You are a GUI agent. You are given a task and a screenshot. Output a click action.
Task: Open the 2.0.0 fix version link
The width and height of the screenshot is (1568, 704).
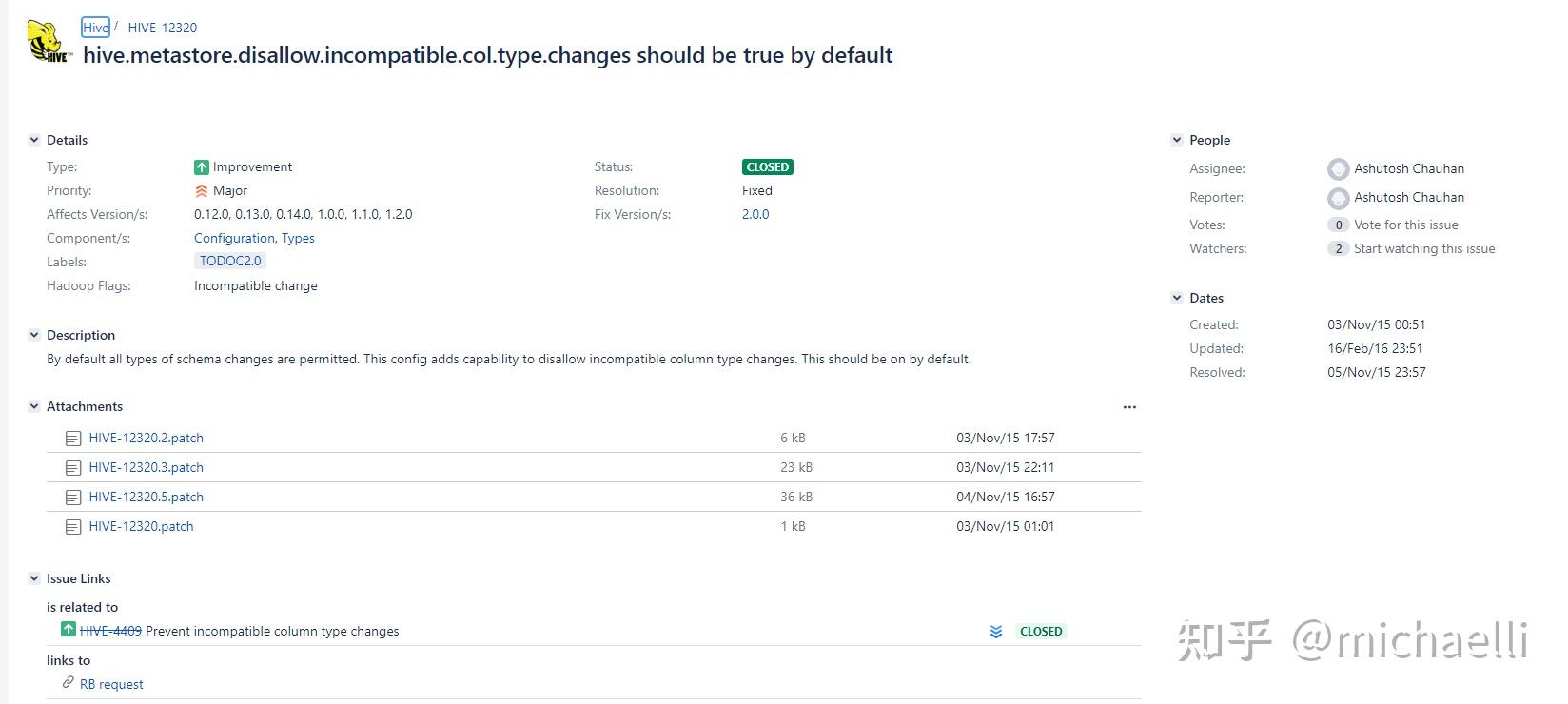click(x=755, y=215)
